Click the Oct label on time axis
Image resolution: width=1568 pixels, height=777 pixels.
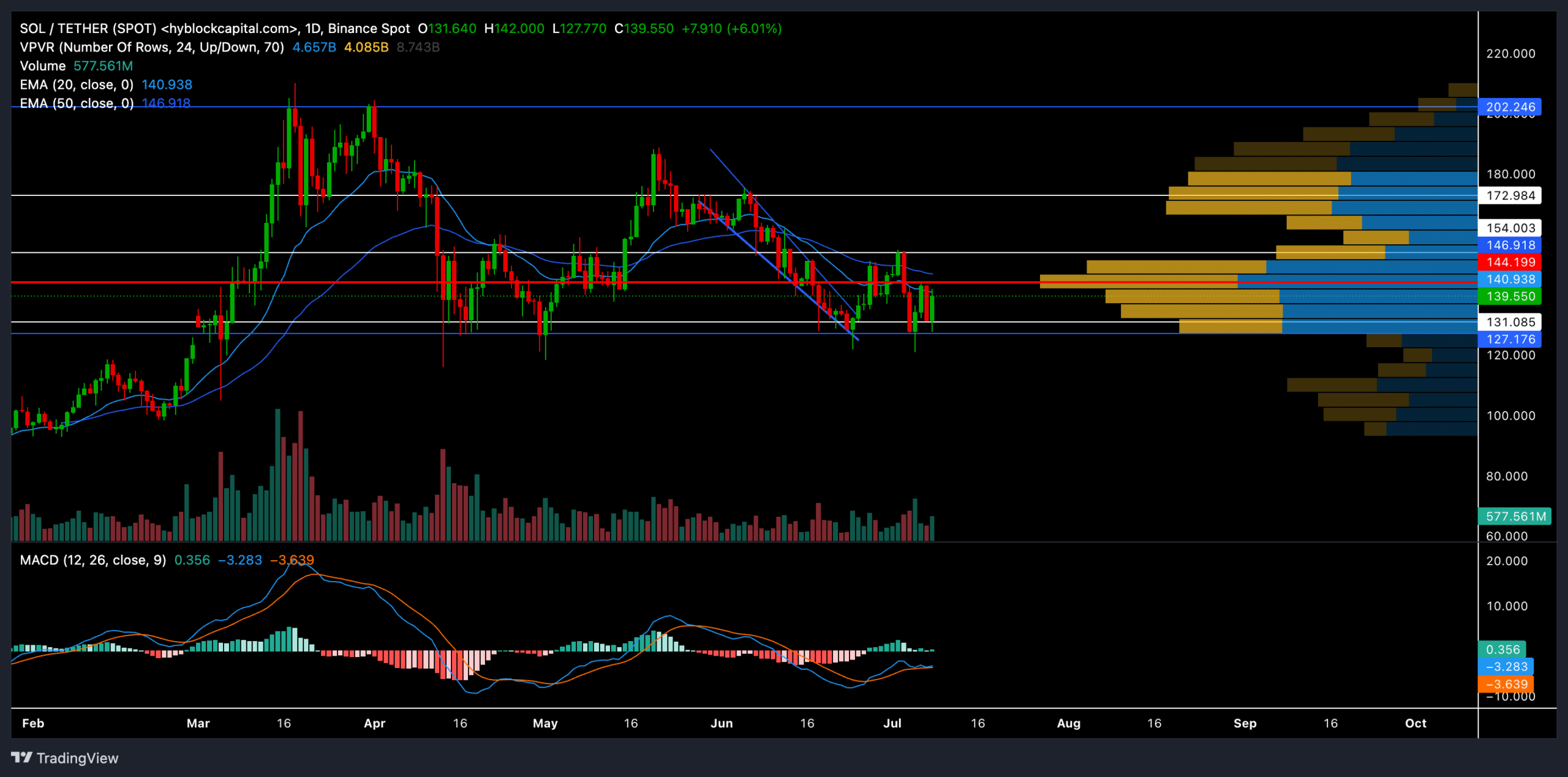click(x=1415, y=723)
